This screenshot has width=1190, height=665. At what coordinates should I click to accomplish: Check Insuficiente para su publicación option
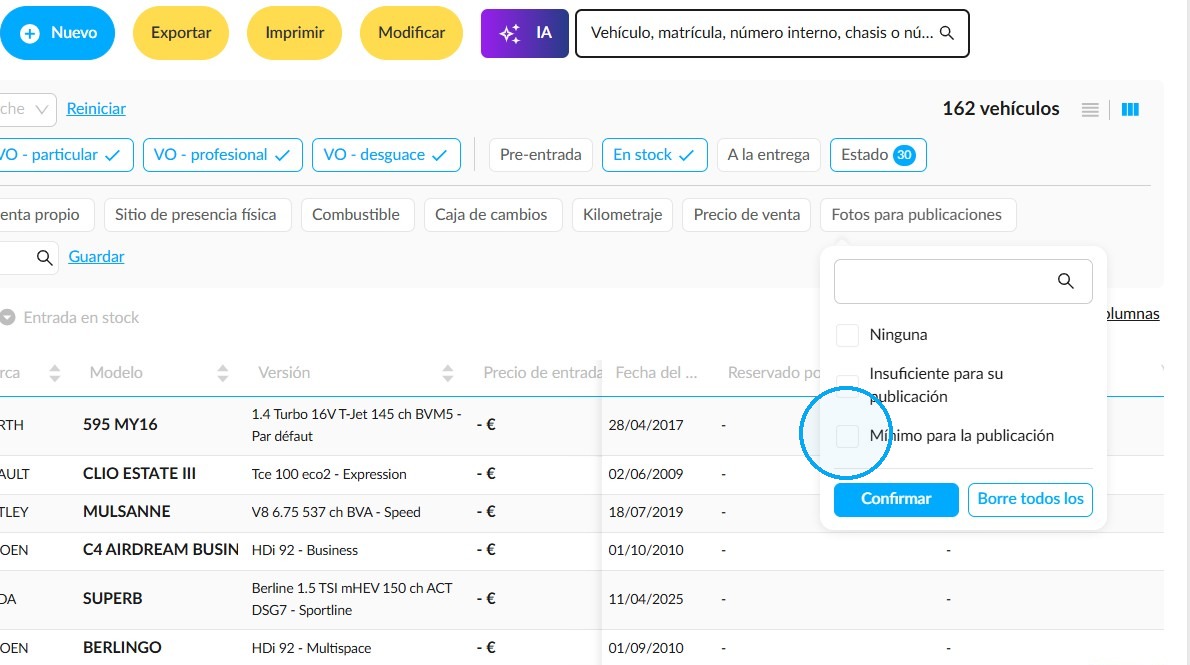coord(847,385)
